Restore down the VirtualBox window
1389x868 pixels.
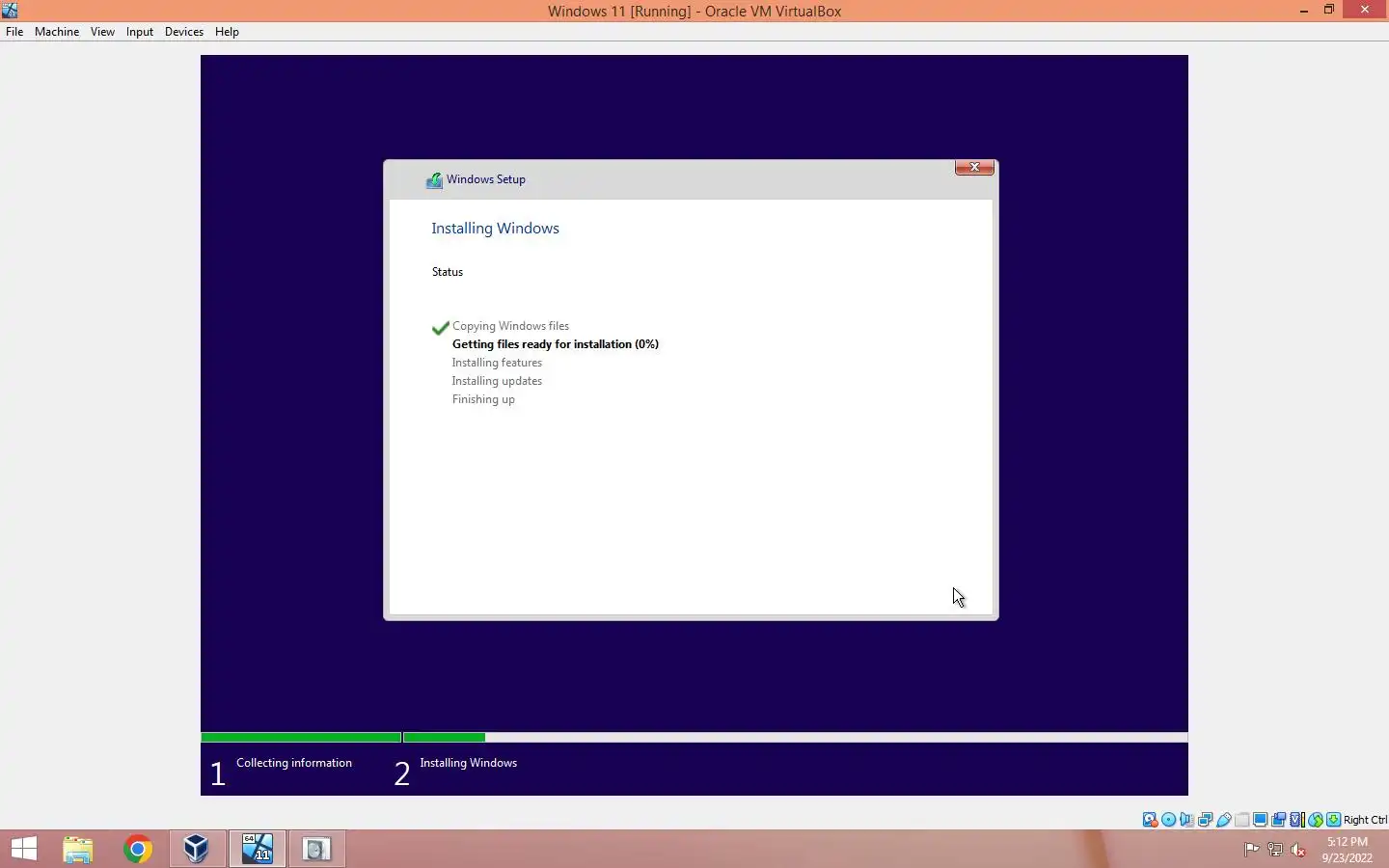tap(1329, 11)
